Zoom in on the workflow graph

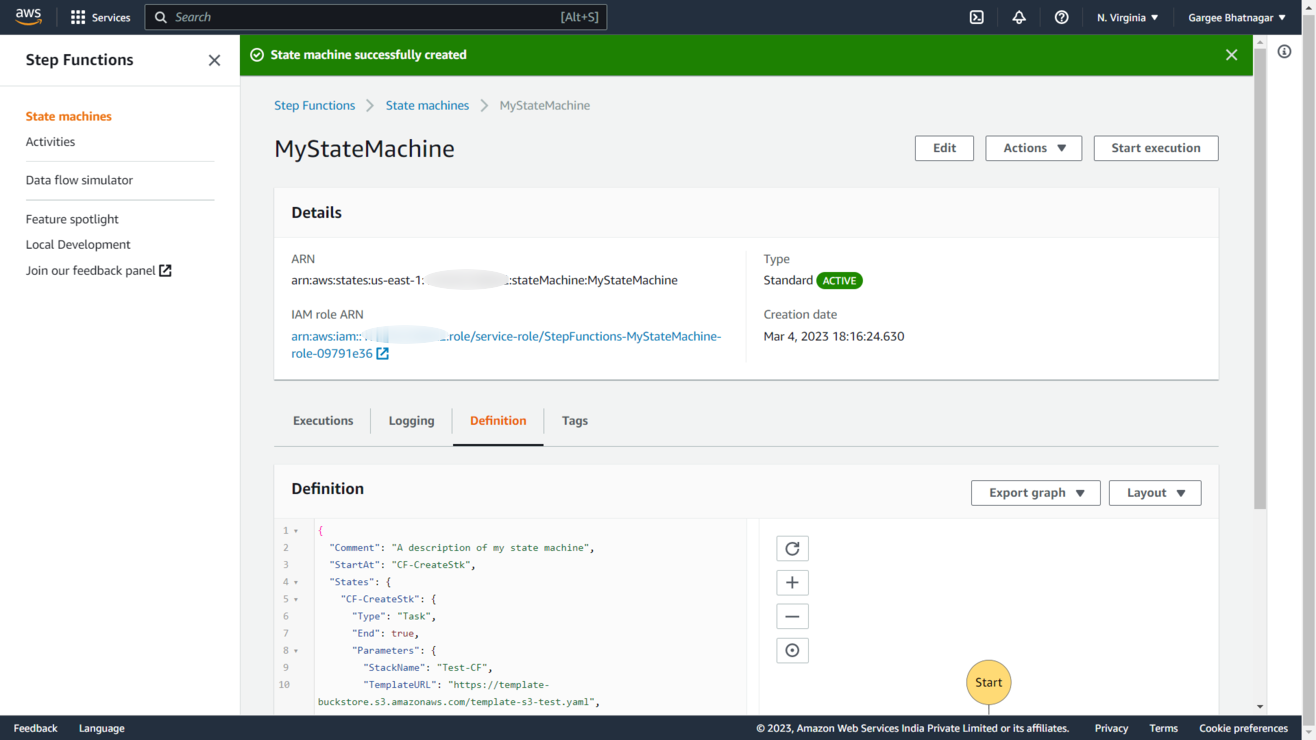click(x=792, y=583)
